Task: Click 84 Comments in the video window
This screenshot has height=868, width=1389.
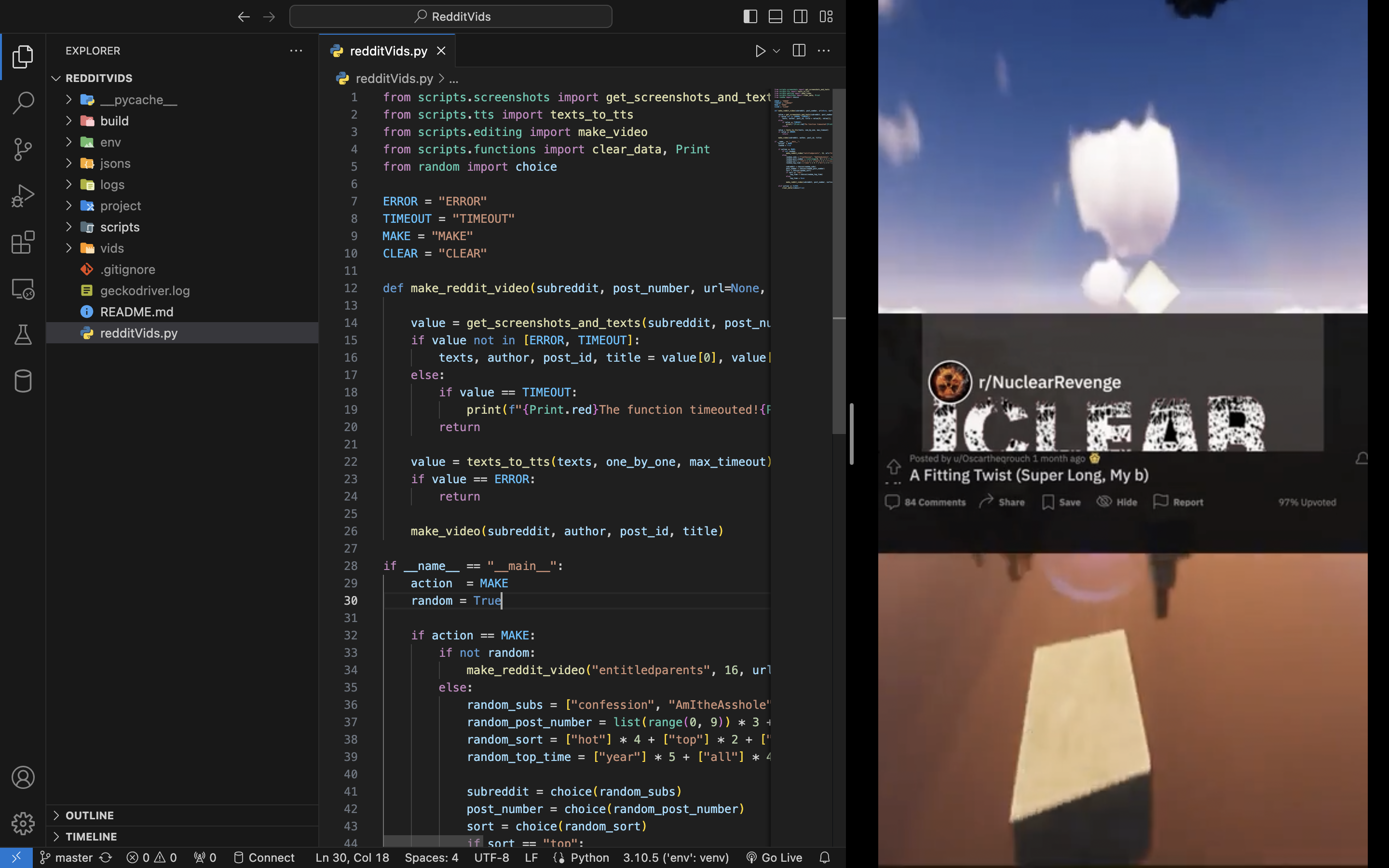Action: 925,502
